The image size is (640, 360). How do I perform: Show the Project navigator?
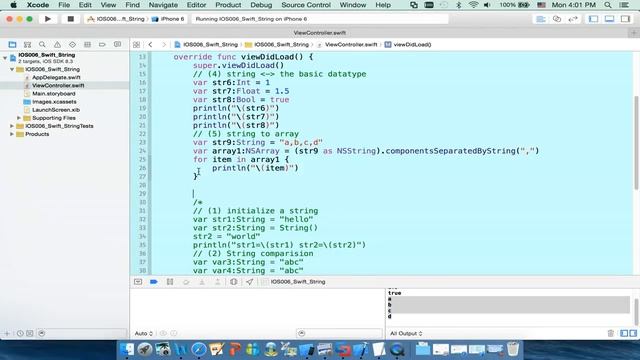12,44
